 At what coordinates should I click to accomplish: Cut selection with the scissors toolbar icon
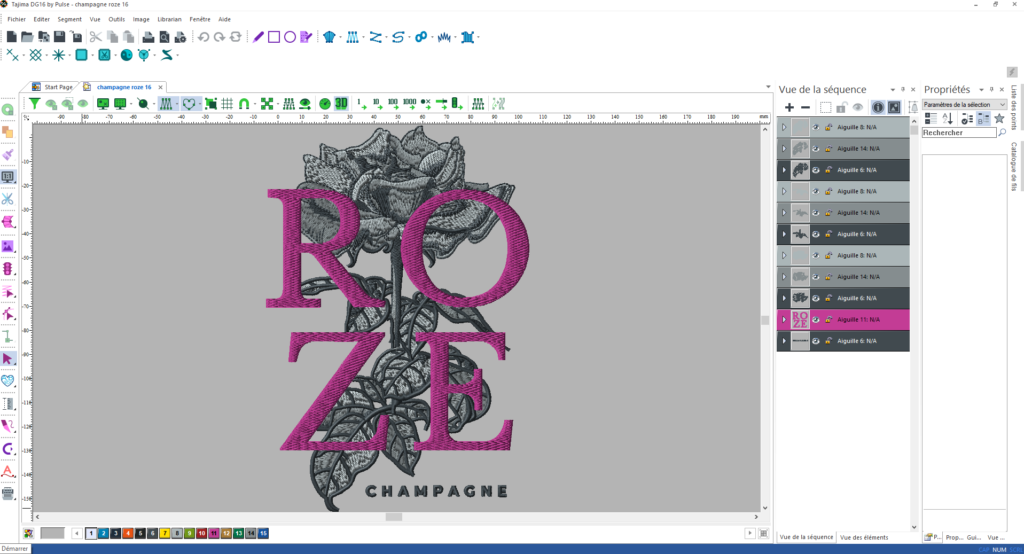click(95, 37)
